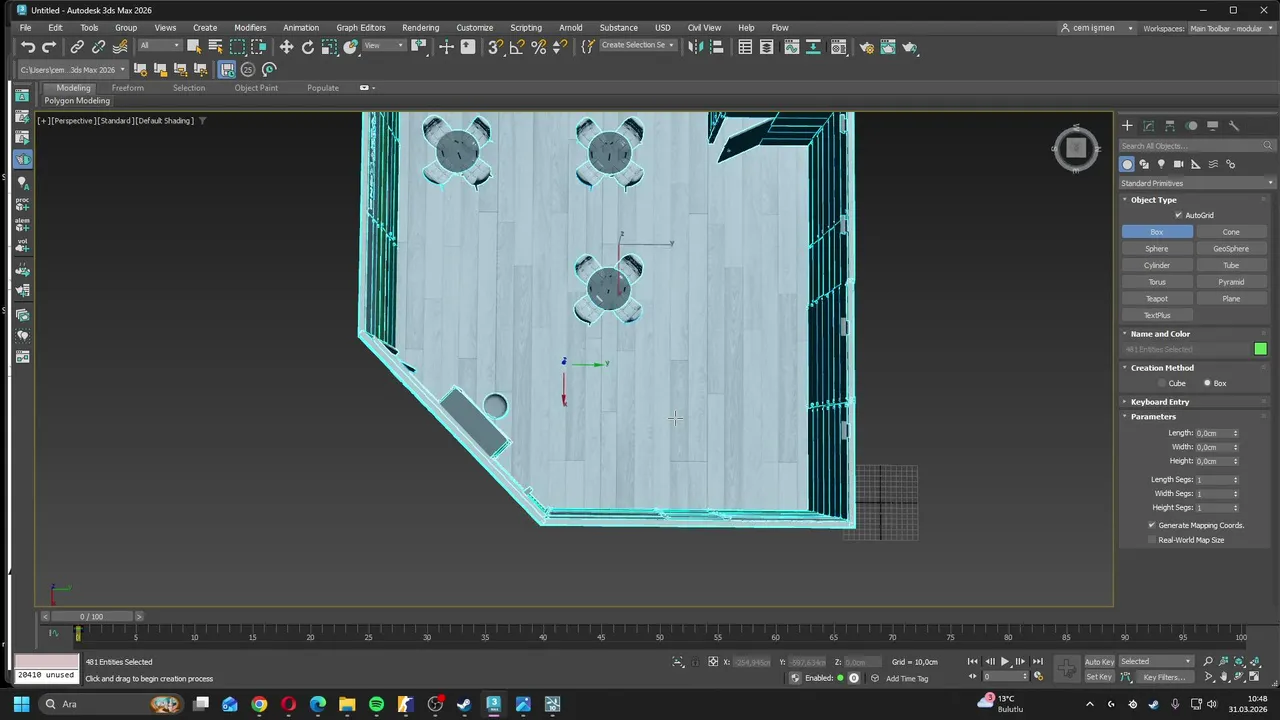Enable Real-World Map Size checkbox
1280x720 pixels.
(x=1152, y=540)
